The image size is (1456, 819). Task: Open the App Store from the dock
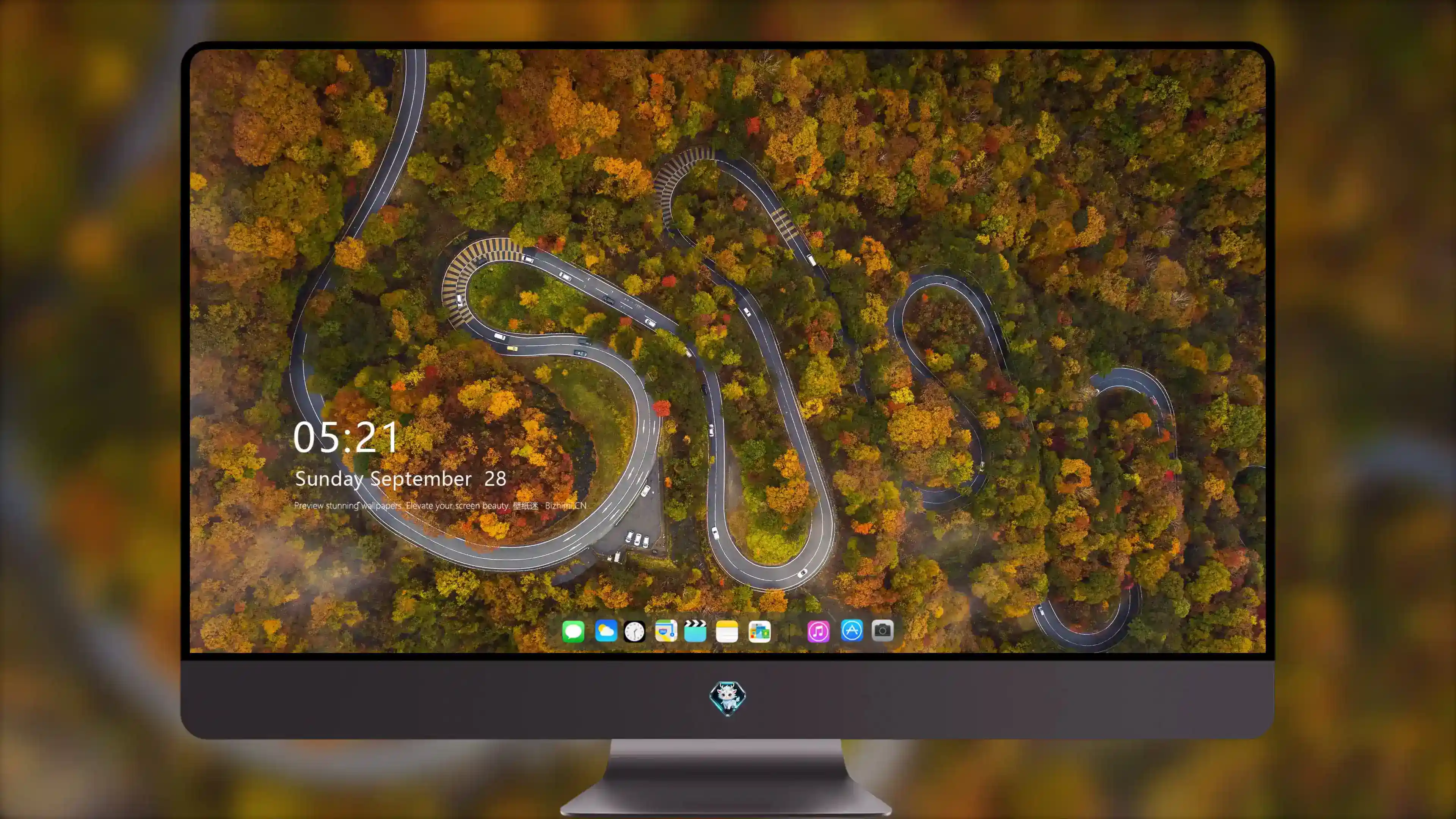[x=852, y=630]
